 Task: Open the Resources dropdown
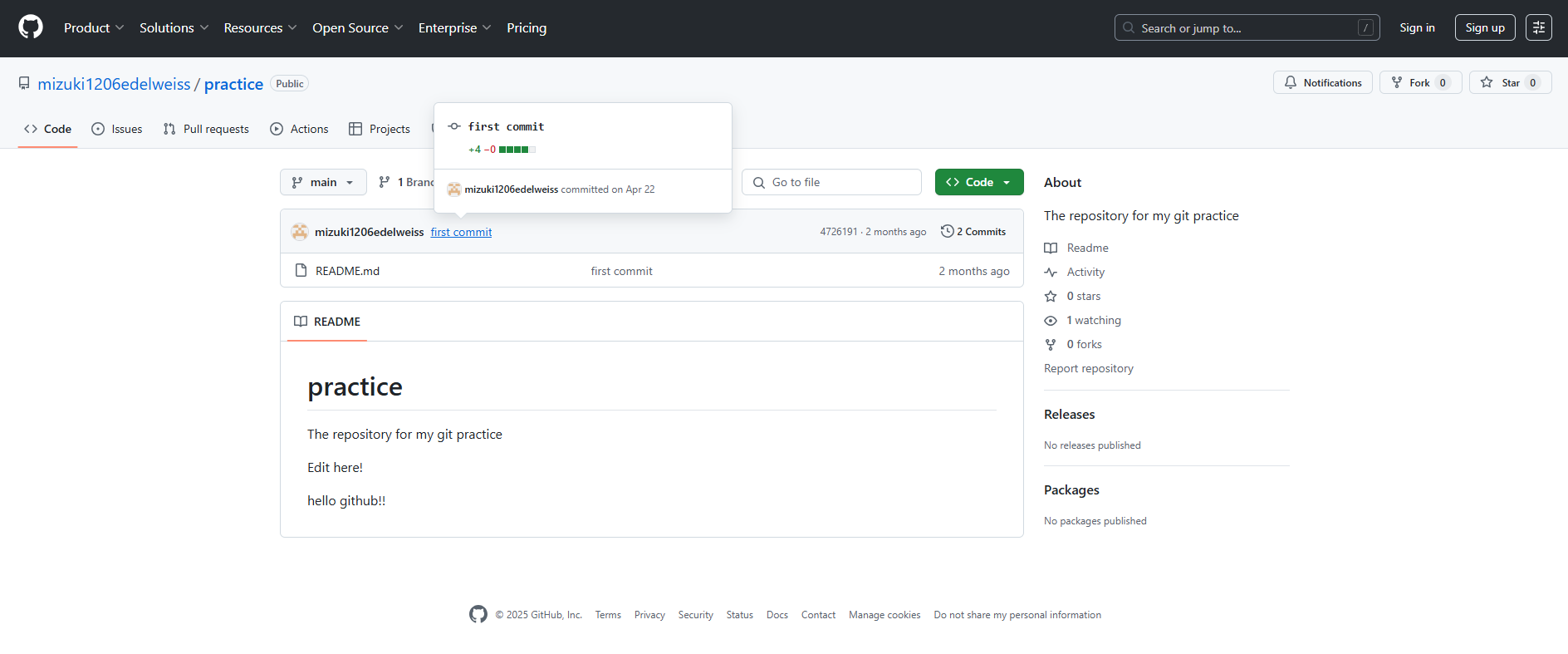click(x=260, y=27)
